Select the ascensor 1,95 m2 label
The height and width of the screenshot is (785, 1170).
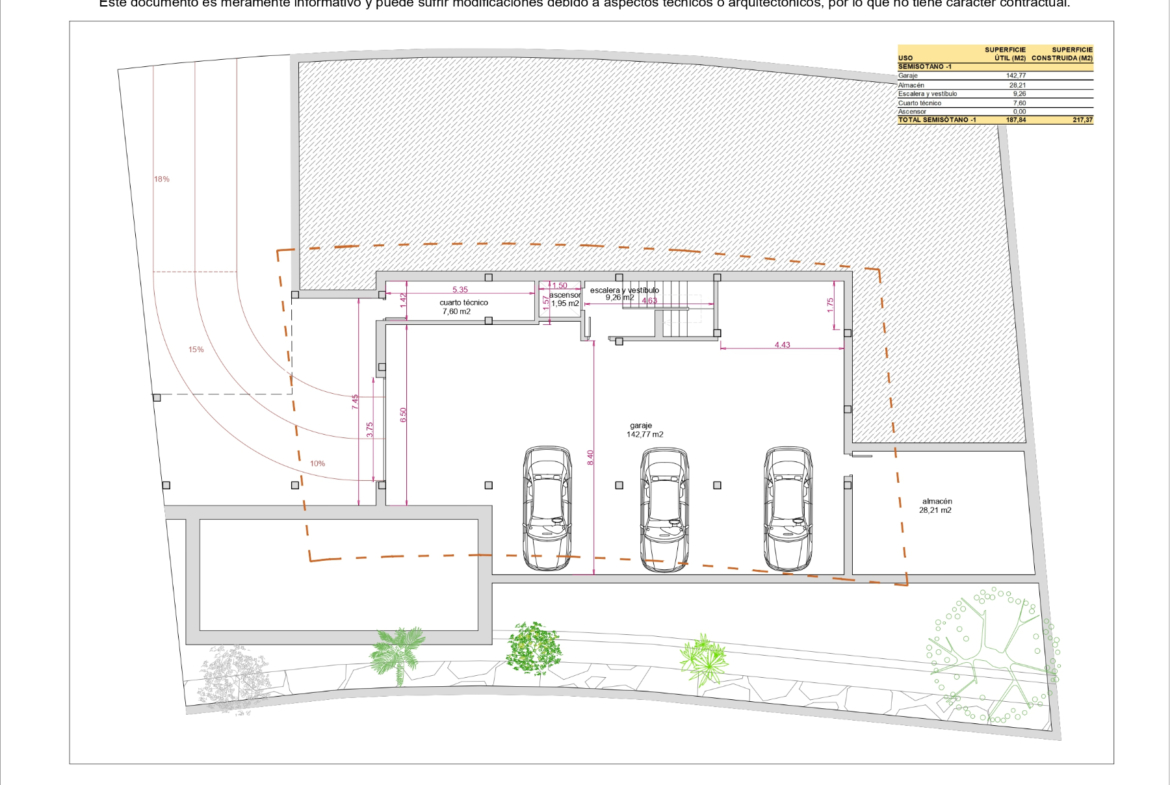565,299
